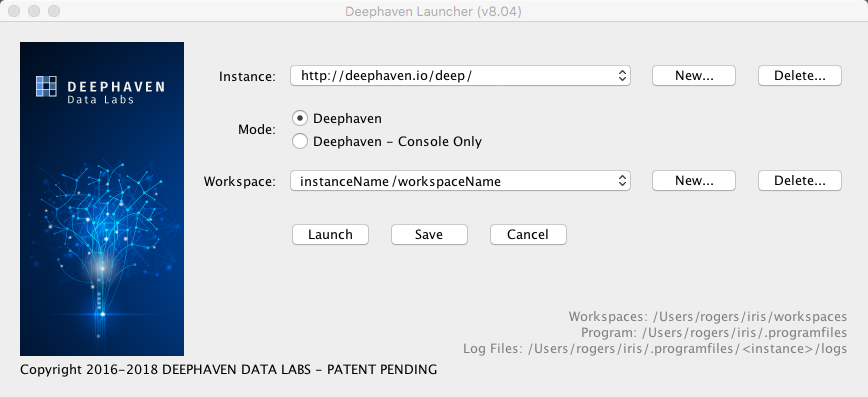868x397 pixels.
Task: Click the Workspaces path text
Action: (x=707, y=317)
